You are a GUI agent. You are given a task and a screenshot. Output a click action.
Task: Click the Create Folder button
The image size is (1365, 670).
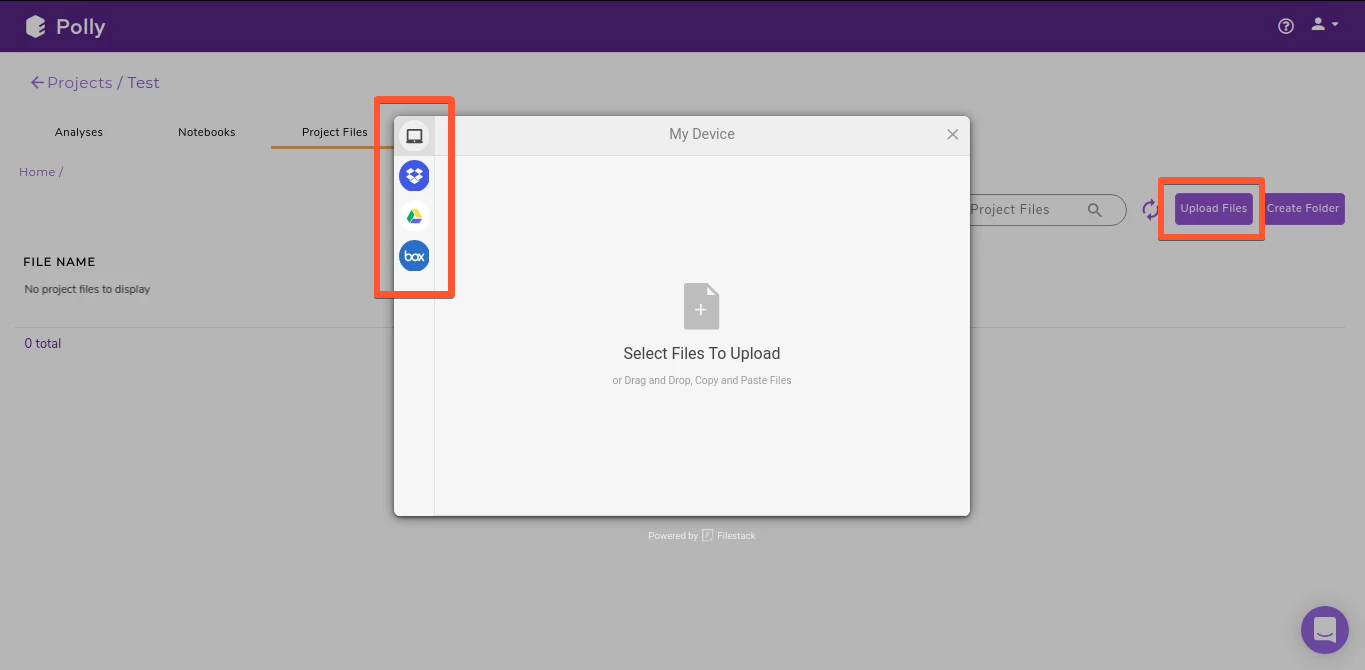[1303, 208]
